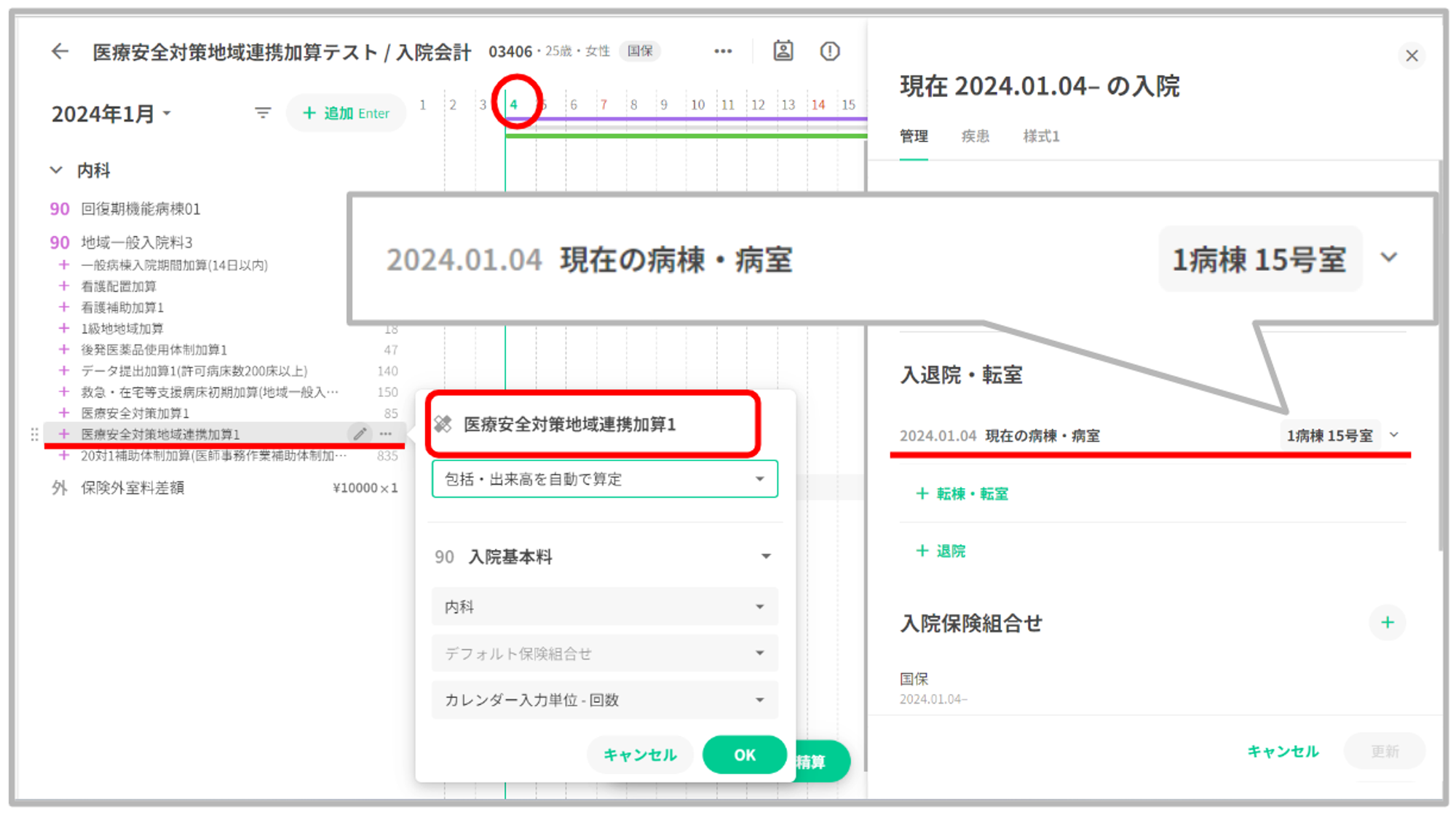This screenshot has width=1456, height=818.
Task: Switch to the 疾患 tab
Action: pos(975,136)
